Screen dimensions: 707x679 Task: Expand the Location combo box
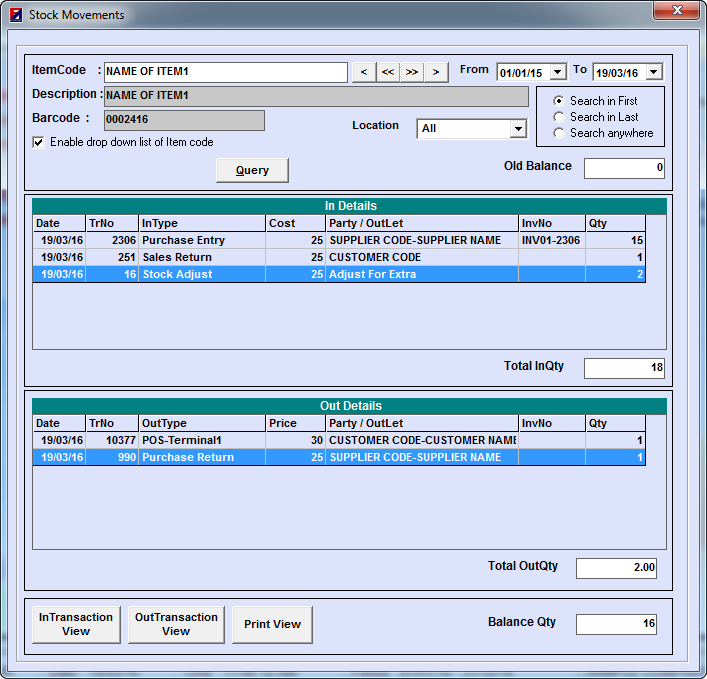517,129
